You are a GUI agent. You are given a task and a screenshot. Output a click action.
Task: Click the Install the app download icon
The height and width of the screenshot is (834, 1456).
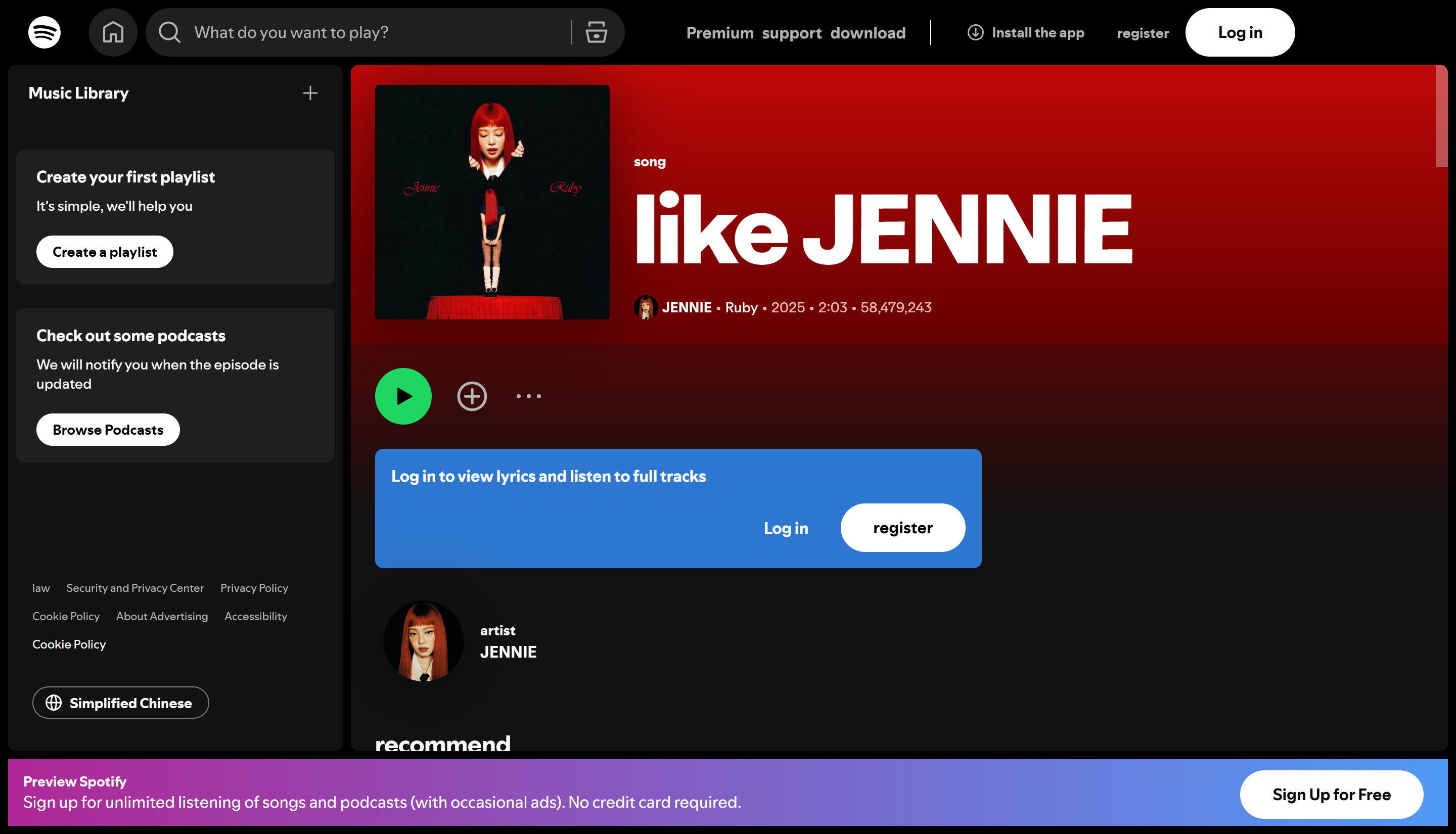(x=974, y=33)
